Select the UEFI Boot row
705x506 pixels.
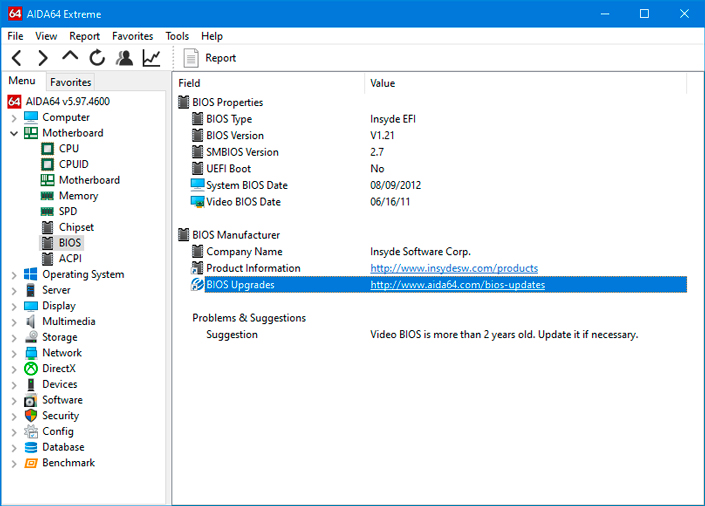pyautogui.click(x=438, y=169)
